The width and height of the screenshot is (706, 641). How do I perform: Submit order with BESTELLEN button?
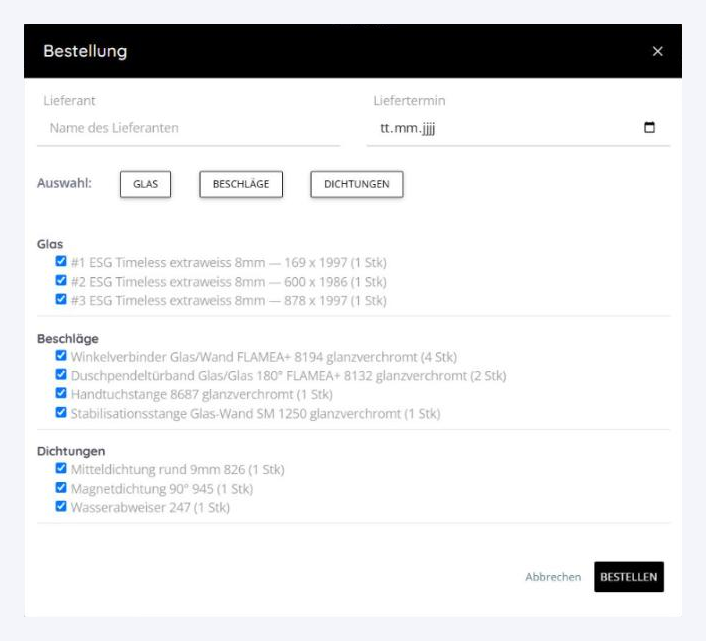click(x=629, y=577)
